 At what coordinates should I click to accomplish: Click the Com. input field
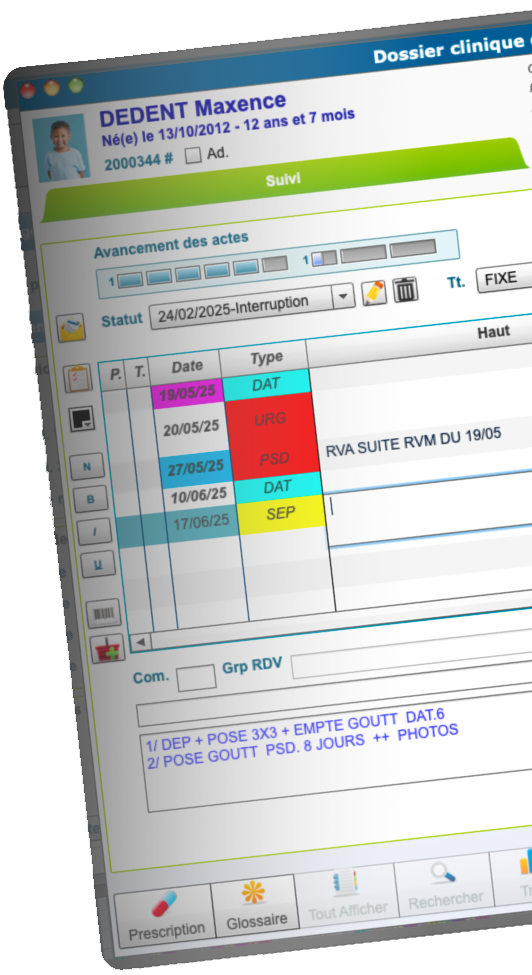click(196, 678)
